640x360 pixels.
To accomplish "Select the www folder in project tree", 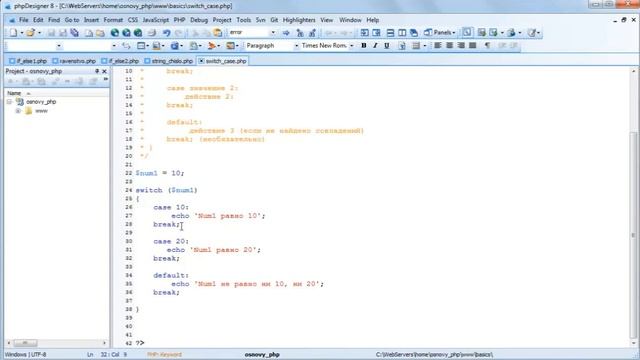I will coord(41,111).
